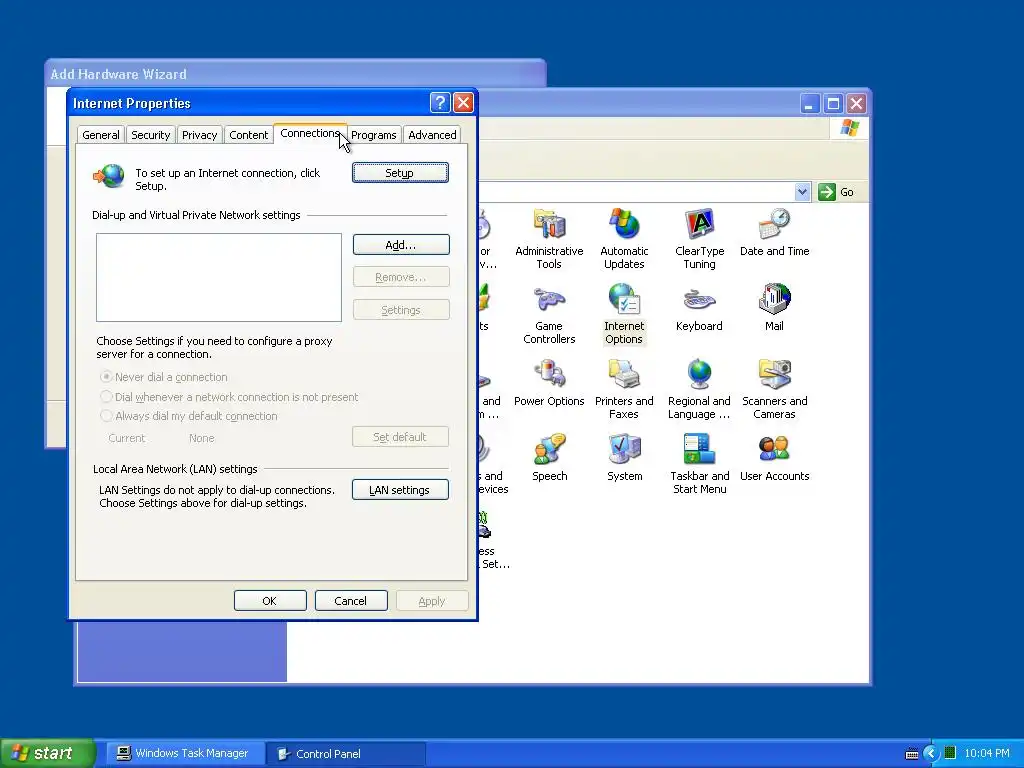The image size is (1024, 768).
Task: Open the Taskbar and Start Menu icon
Action: pos(699,464)
